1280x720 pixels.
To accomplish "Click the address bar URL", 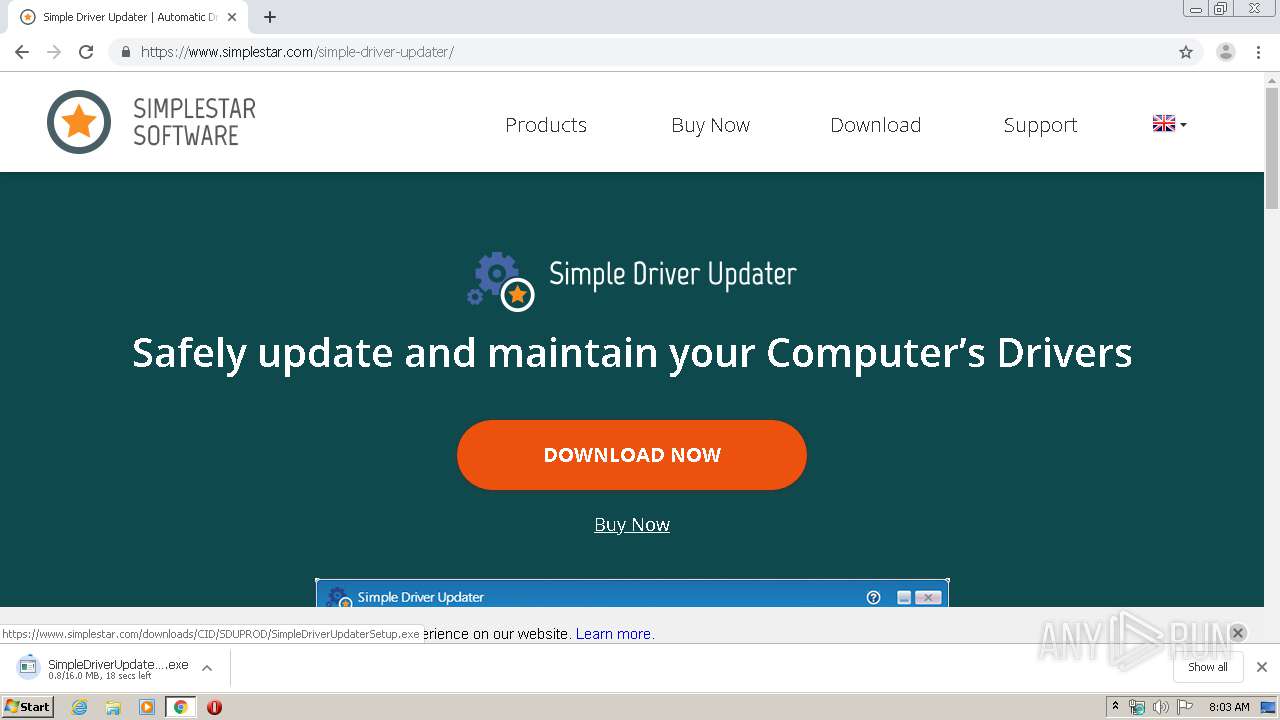I will pyautogui.click(x=297, y=52).
